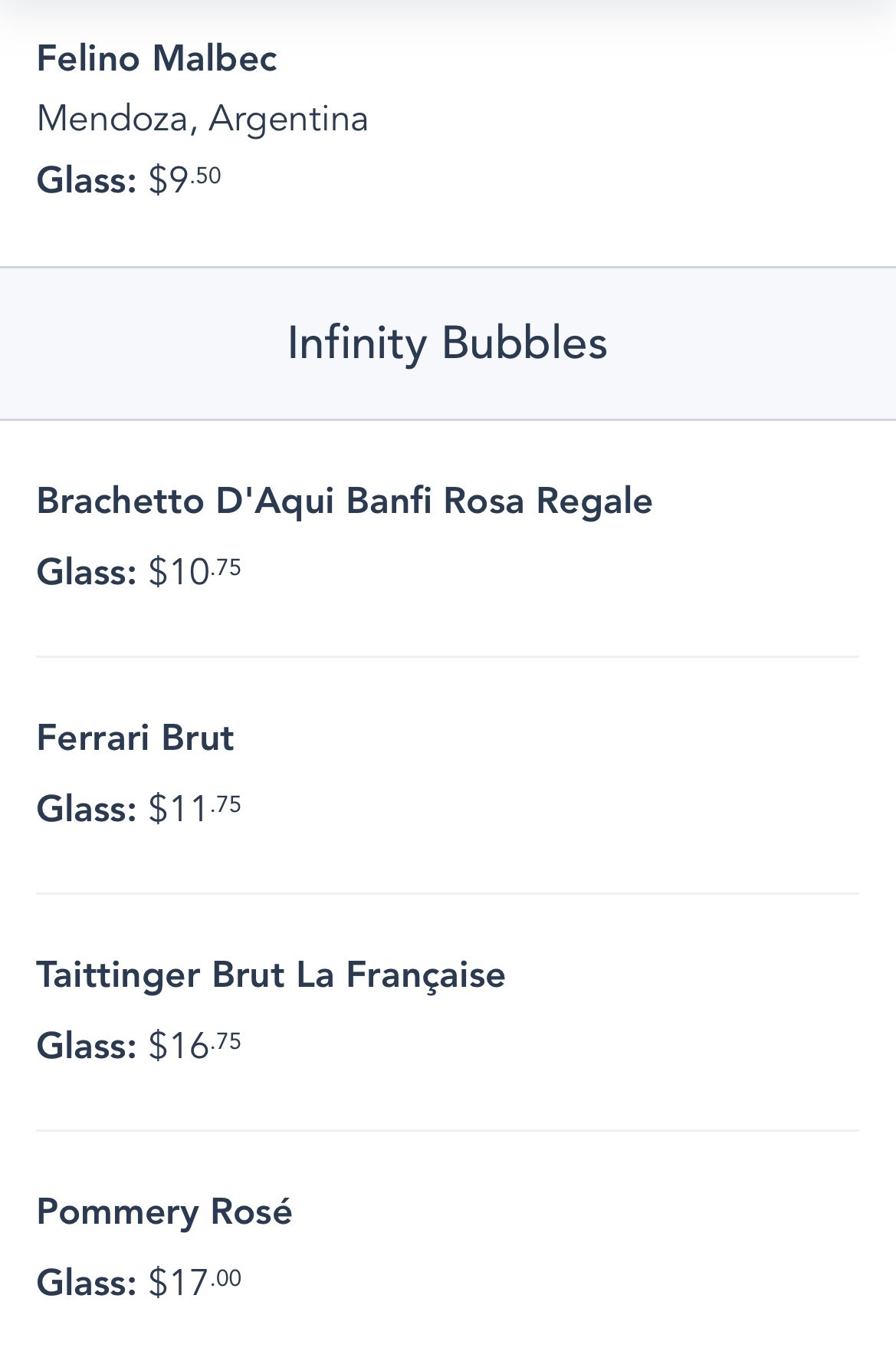
Task: Choose the Pommery Rosé menu item
Action: pyautogui.click(x=164, y=1211)
